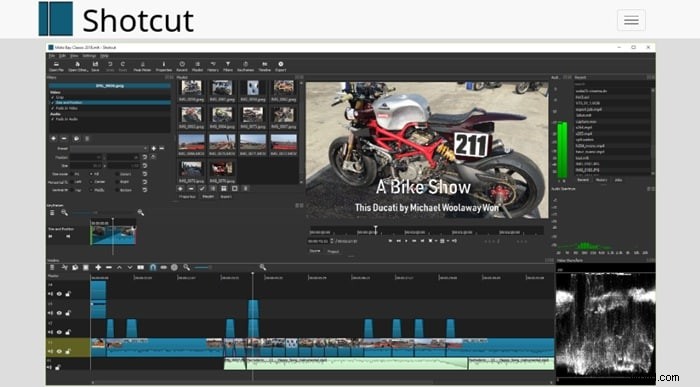This screenshot has height=387, width=700.
Task: Click the Lift up-arrow timeline icon
Action: coord(119,267)
